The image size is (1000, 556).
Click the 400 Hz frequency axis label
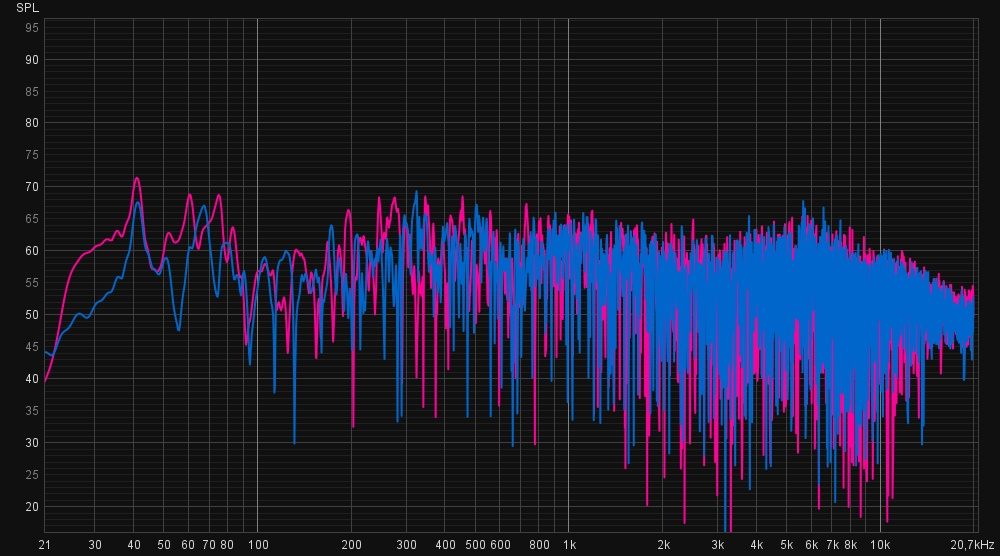click(x=445, y=545)
